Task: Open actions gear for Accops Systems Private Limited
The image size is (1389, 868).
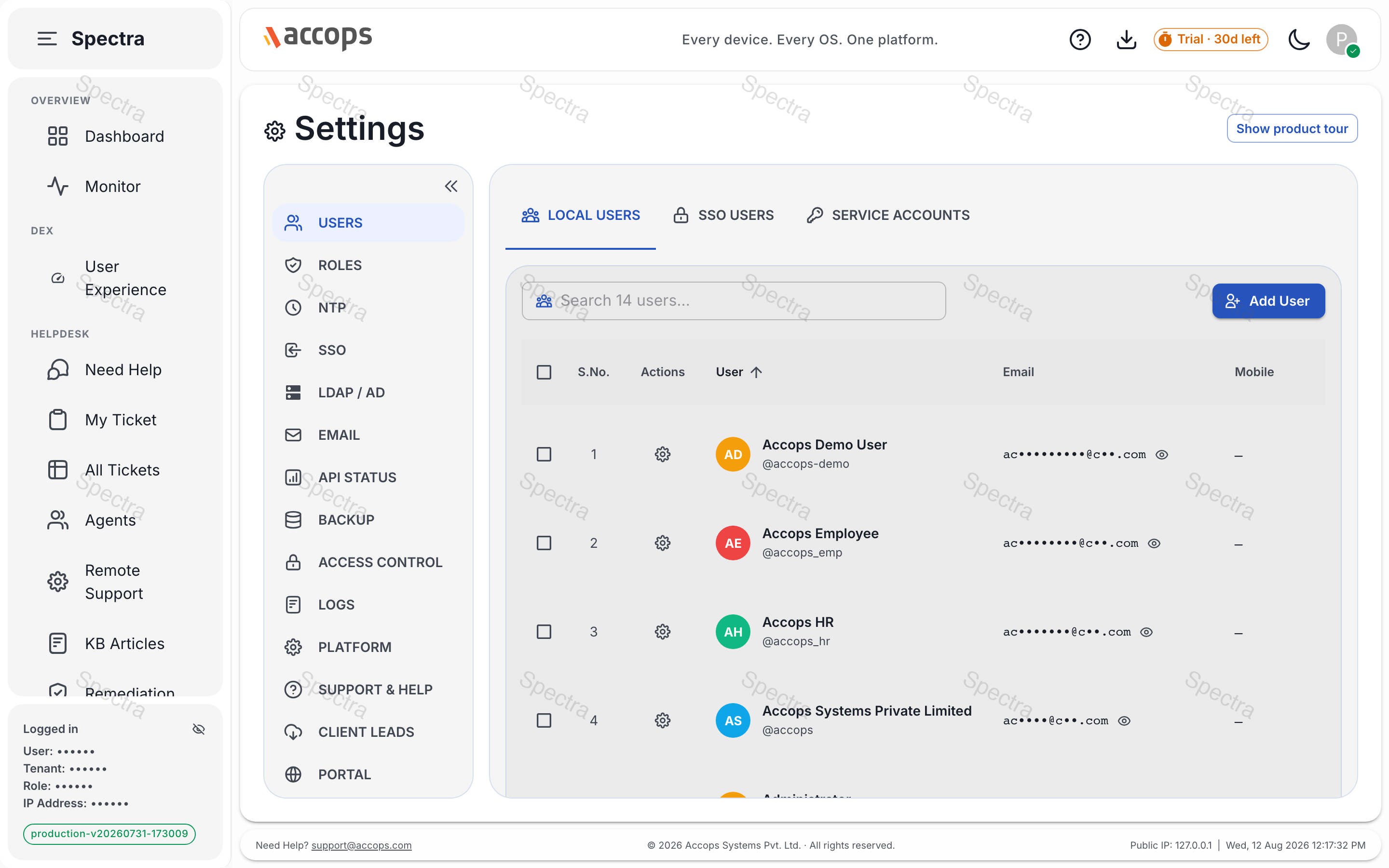Action: tap(662, 720)
